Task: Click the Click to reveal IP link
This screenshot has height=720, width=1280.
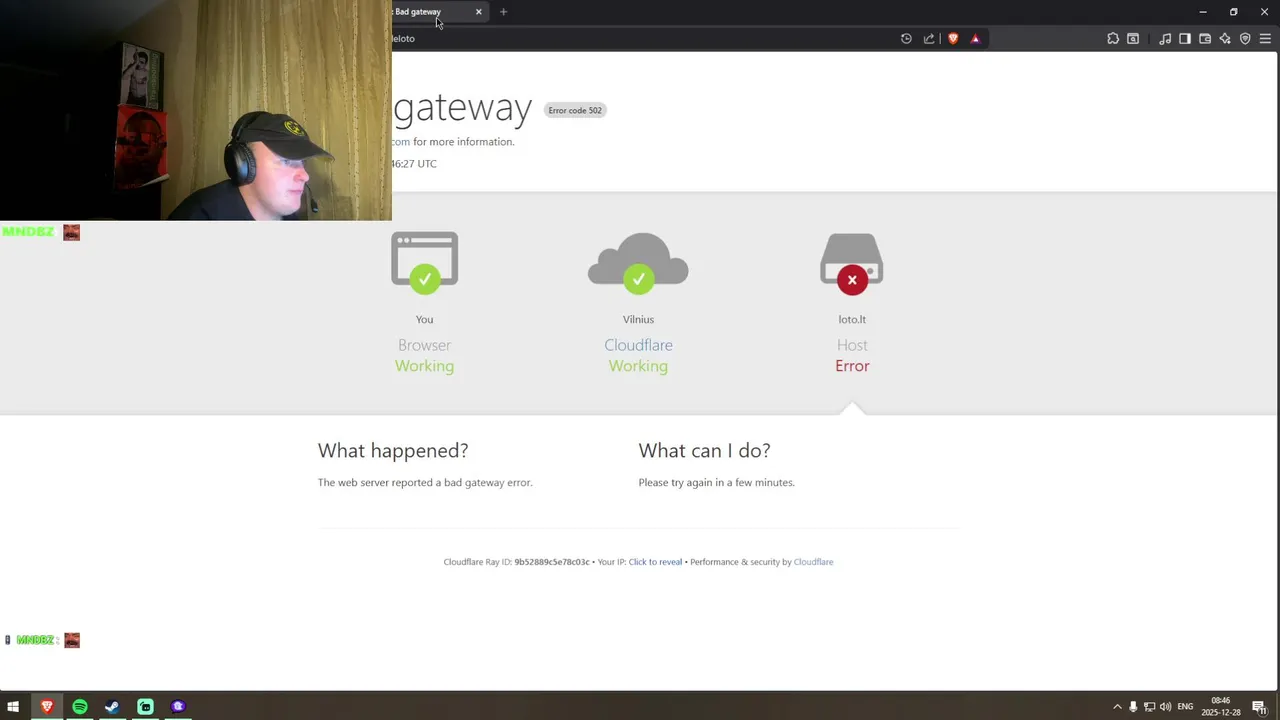Action: coord(655,562)
